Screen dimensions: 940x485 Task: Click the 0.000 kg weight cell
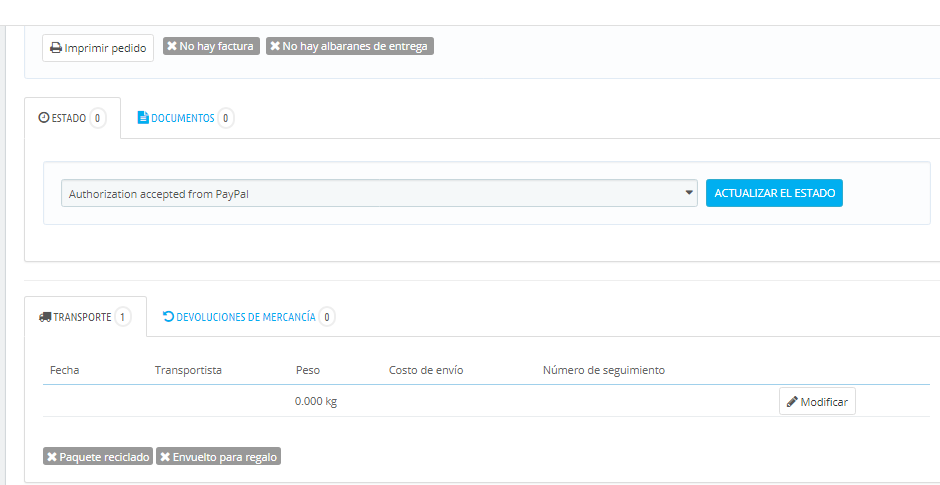click(x=316, y=401)
